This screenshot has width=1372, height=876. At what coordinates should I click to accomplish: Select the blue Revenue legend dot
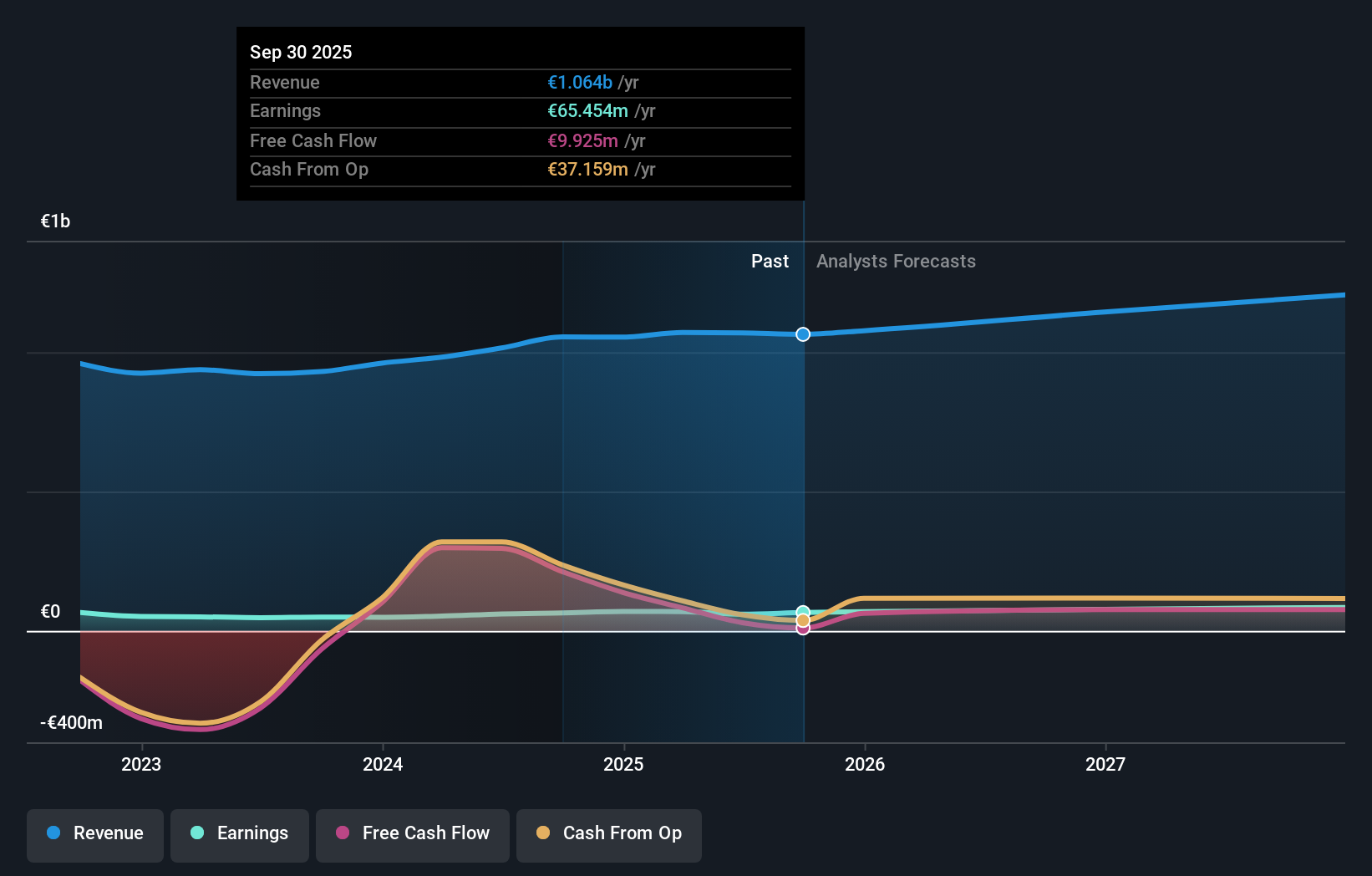53,833
